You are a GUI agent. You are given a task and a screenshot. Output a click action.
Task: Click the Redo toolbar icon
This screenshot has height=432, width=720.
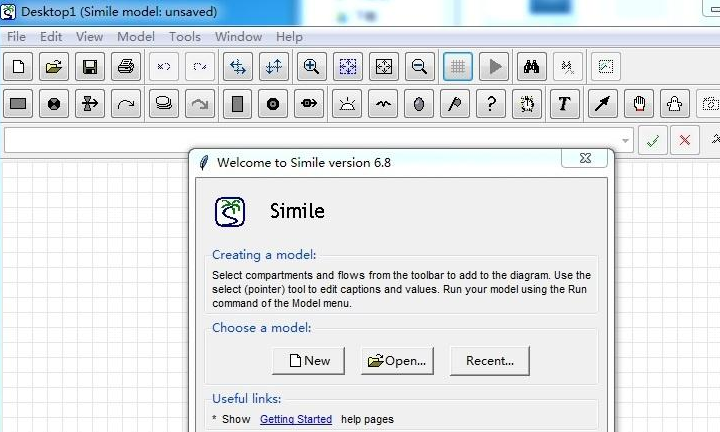pyautogui.click(x=200, y=67)
